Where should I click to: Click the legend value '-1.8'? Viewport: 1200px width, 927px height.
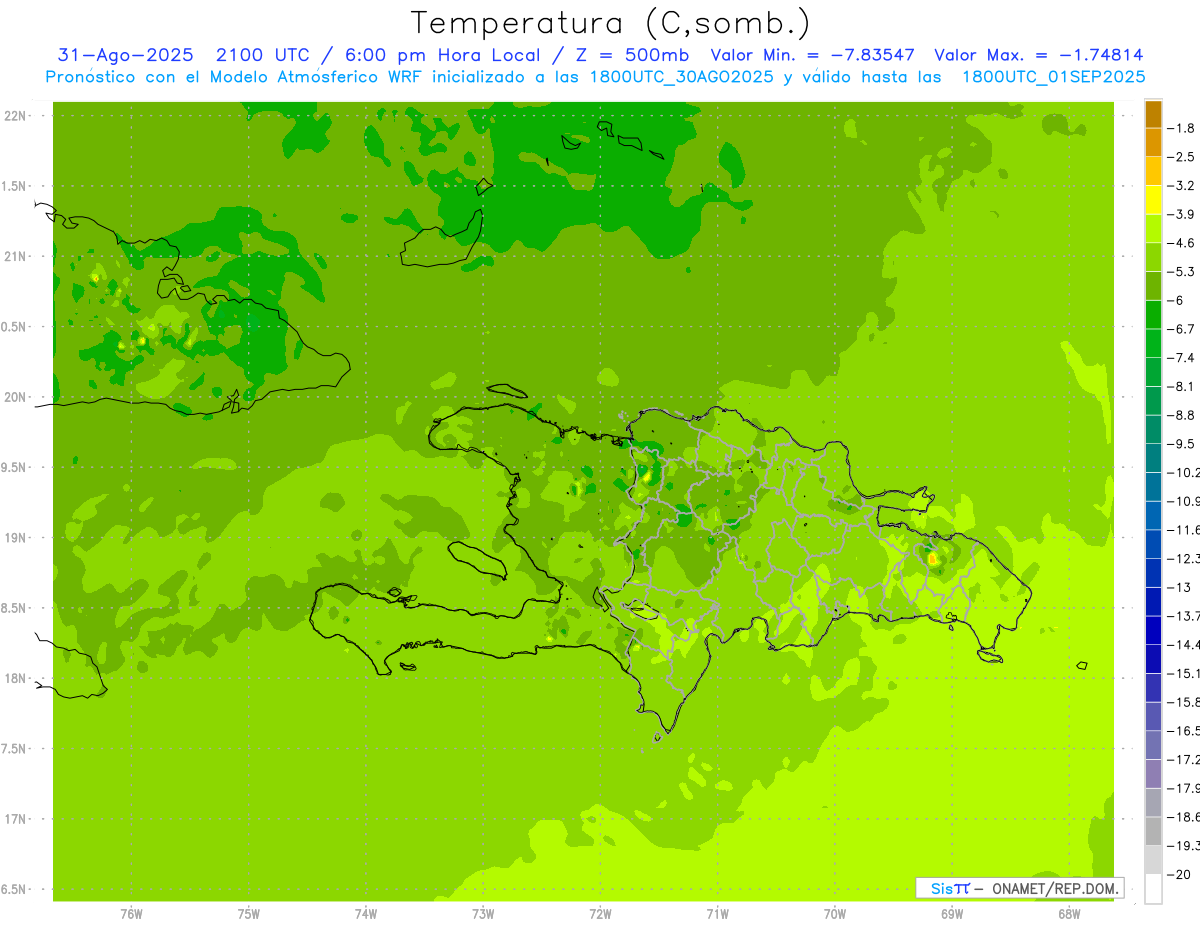click(x=1183, y=128)
